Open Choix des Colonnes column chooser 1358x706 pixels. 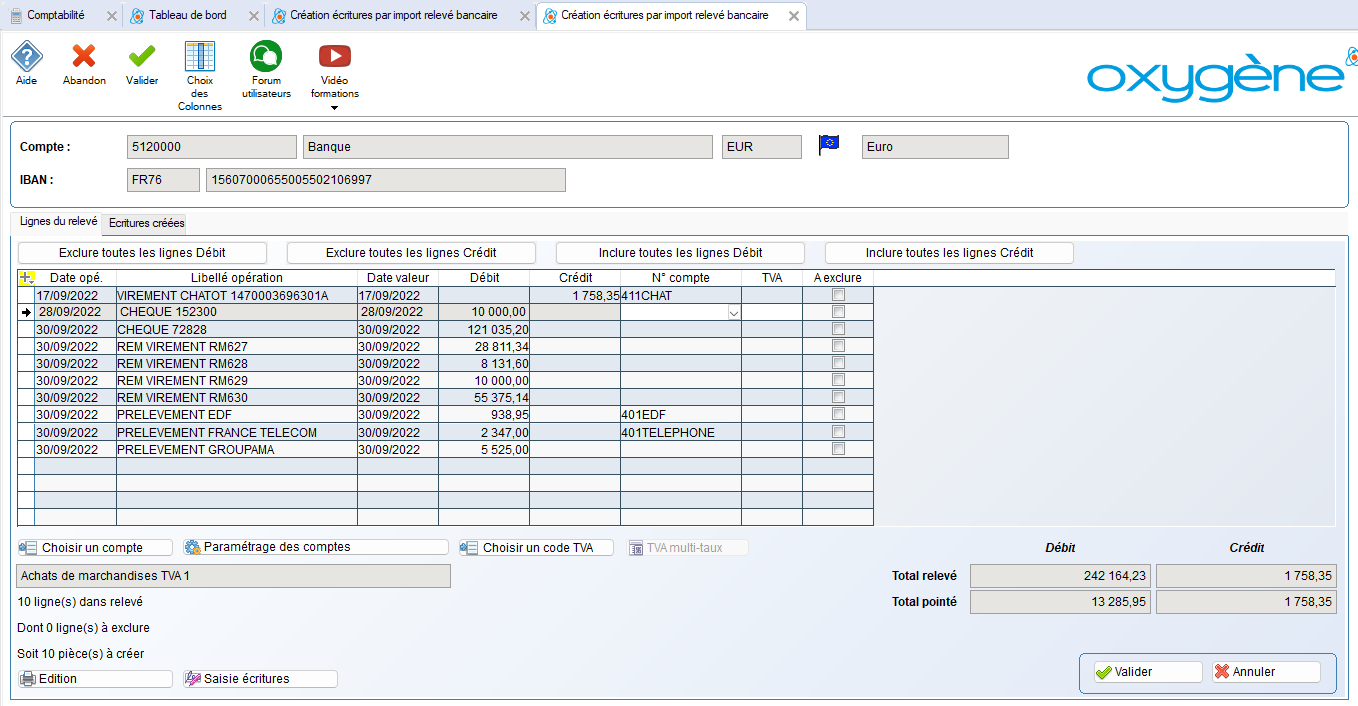click(x=200, y=57)
